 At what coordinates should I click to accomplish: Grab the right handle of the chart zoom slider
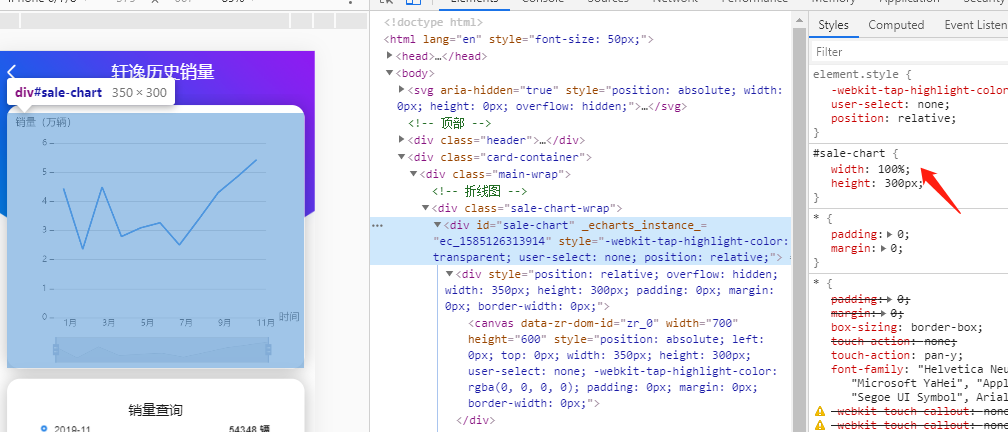click(268, 349)
